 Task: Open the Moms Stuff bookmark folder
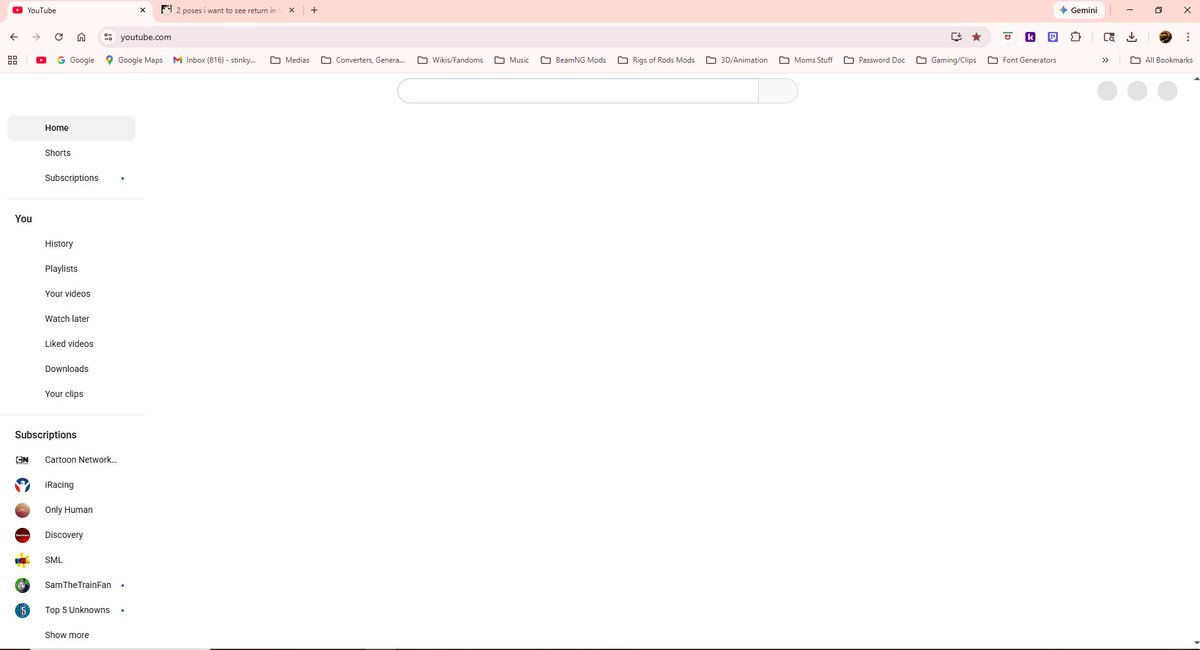pos(806,60)
